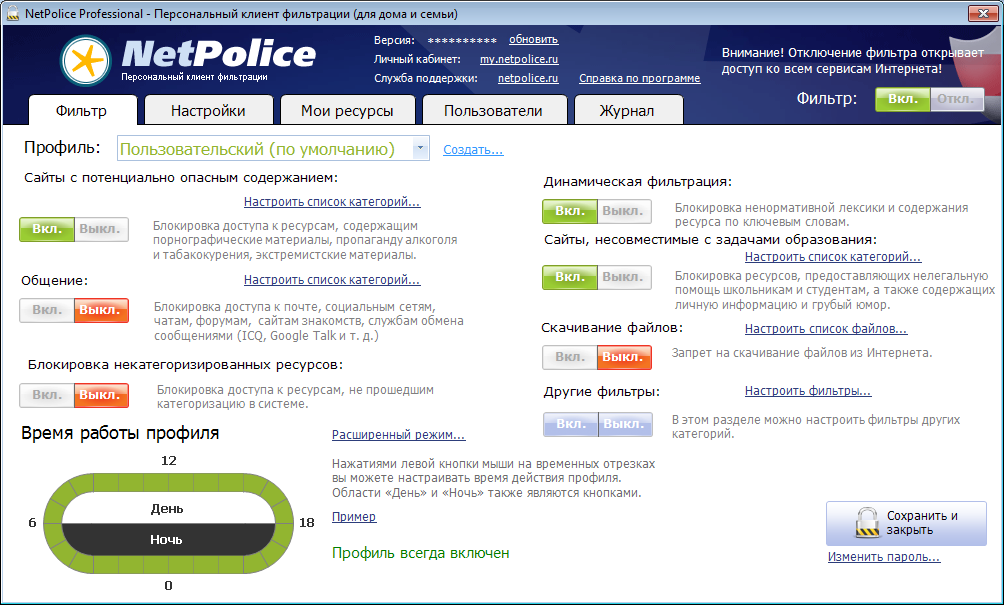Viewport: 1004px width, 605px height.
Task: Click Вкл. for Другие фильтры
Action: [x=571, y=424]
